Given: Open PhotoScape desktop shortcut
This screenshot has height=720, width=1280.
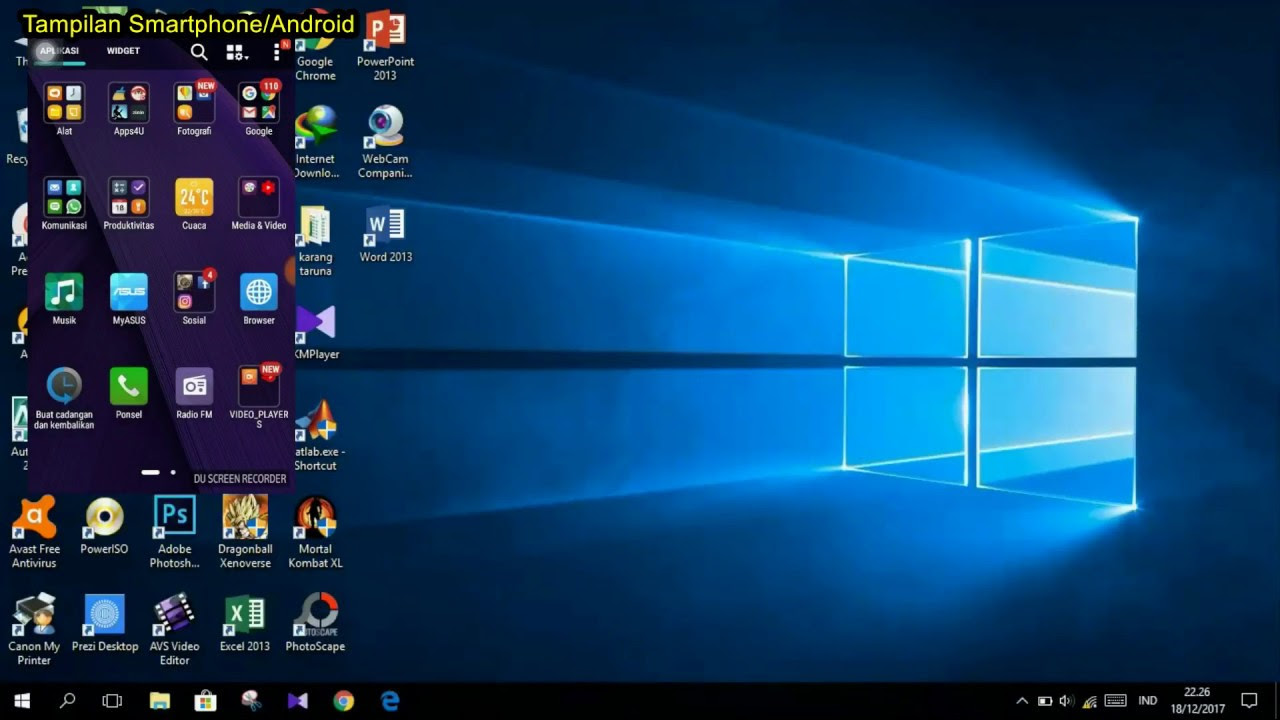Looking at the screenshot, I should [315, 624].
